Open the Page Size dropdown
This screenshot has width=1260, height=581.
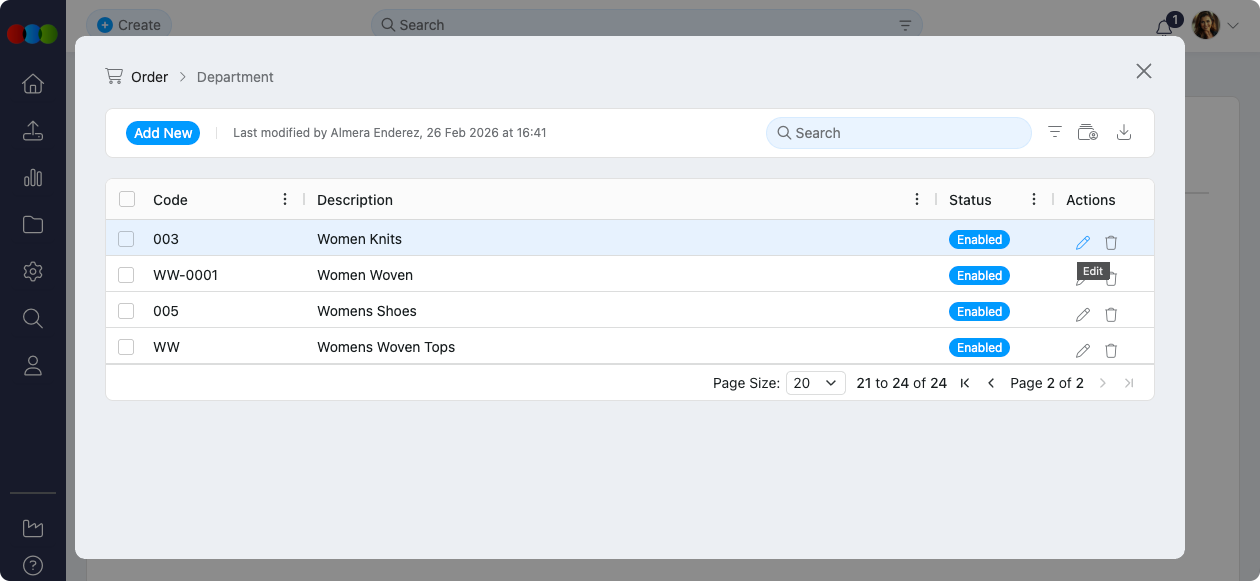coord(816,383)
